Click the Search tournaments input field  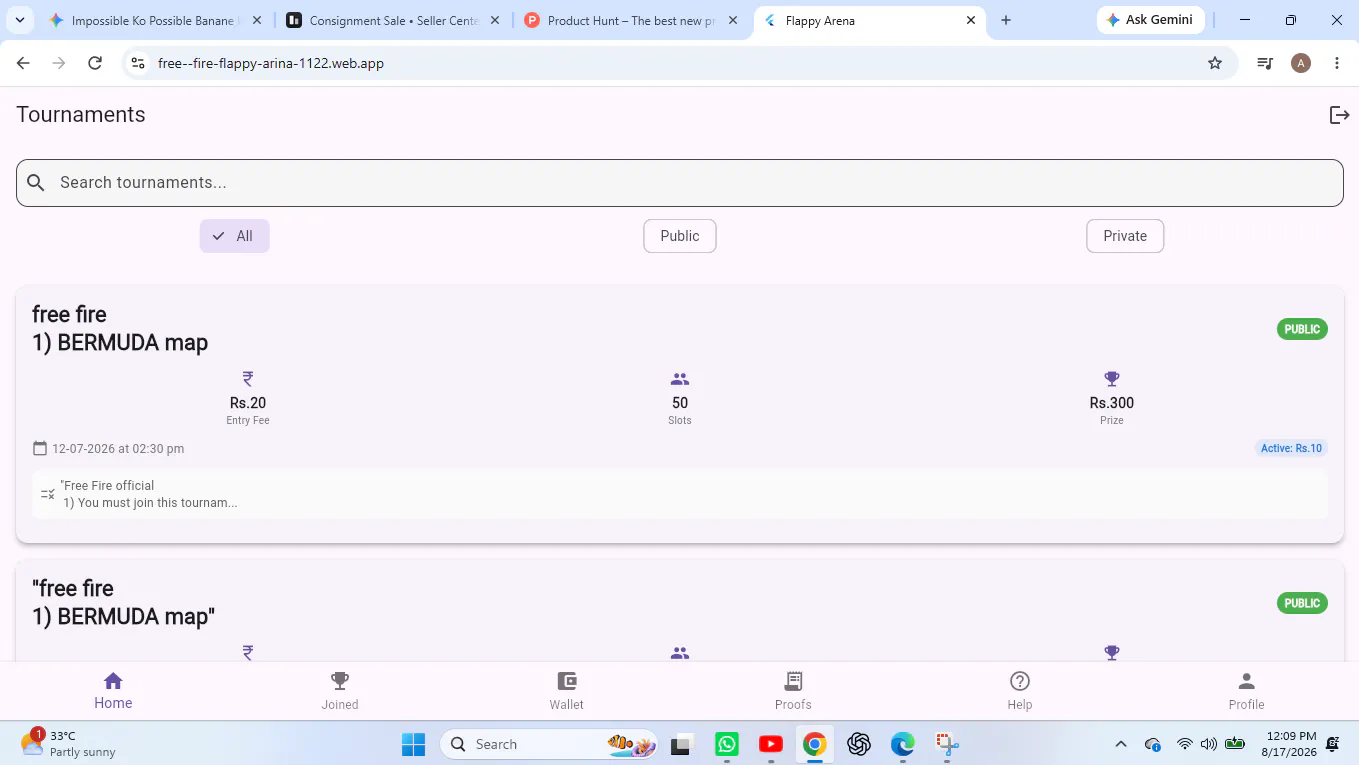[x=680, y=183]
